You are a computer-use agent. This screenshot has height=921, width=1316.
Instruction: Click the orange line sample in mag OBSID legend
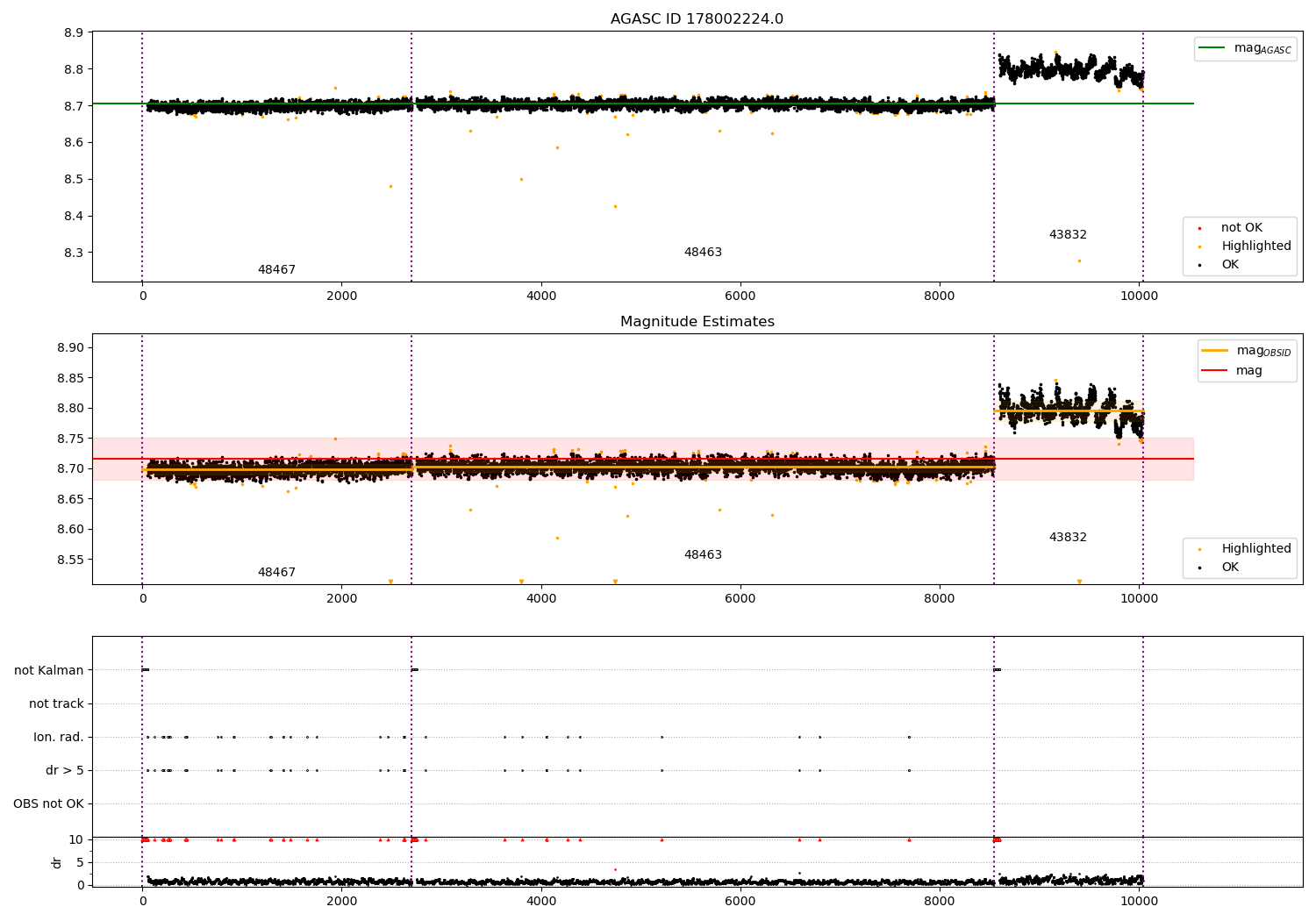click(x=1215, y=351)
